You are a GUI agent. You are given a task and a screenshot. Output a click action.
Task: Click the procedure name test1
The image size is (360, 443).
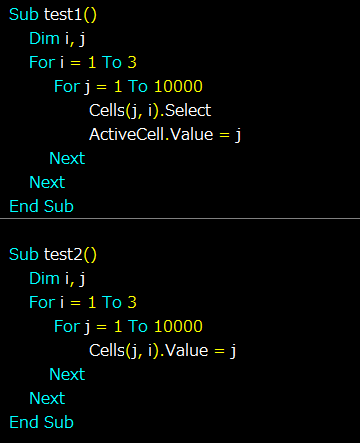[x=63, y=15]
